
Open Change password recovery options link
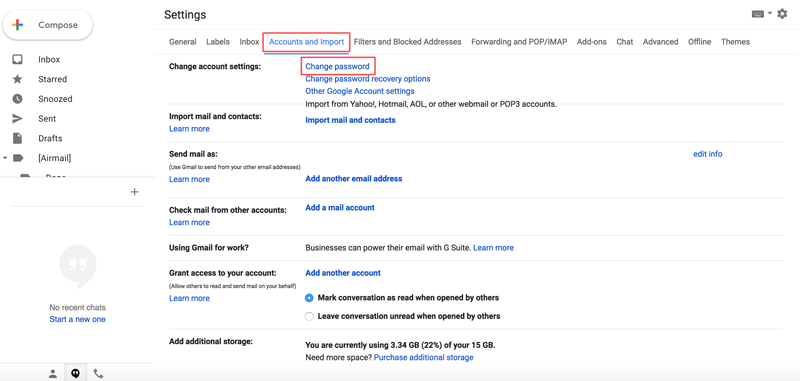pyautogui.click(x=368, y=79)
